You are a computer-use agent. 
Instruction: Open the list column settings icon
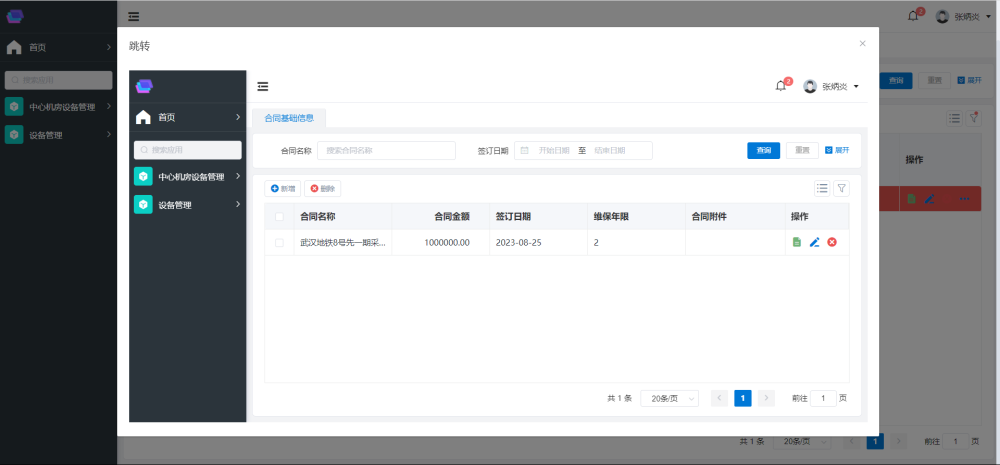(x=822, y=188)
